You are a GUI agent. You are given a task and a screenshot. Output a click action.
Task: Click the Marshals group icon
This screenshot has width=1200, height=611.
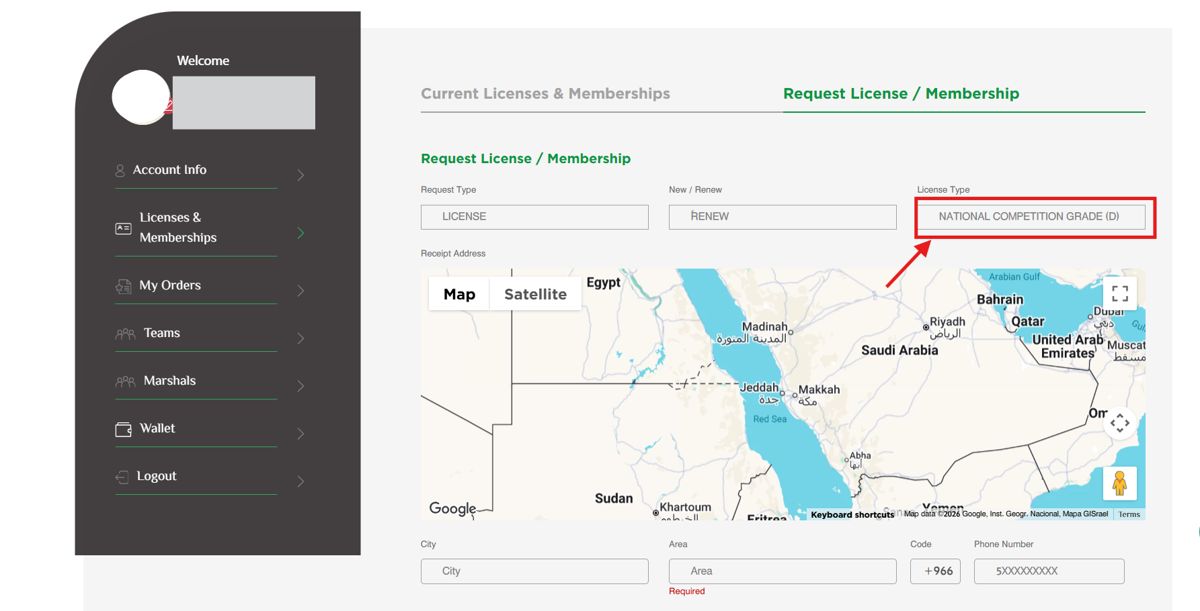(x=125, y=382)
